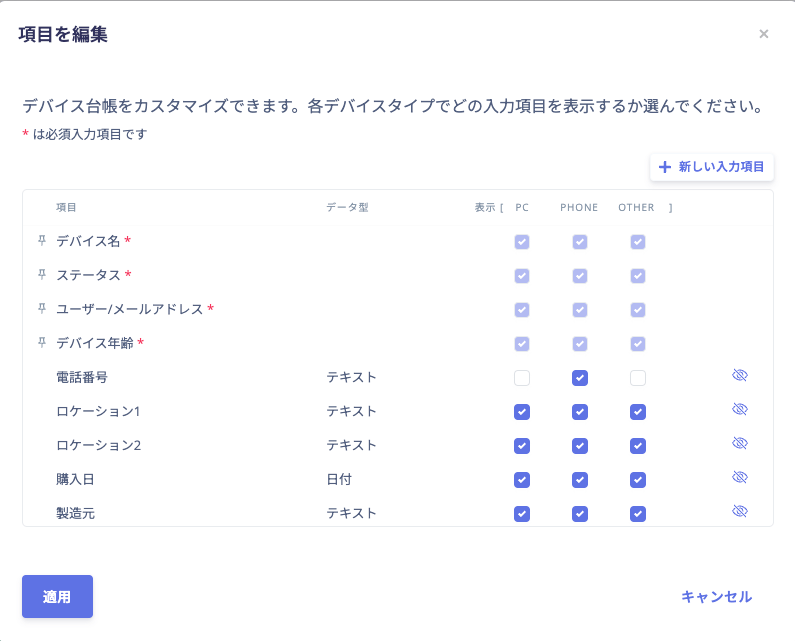Click the 項目 column header
795x641 pixels.
(66, 207)
